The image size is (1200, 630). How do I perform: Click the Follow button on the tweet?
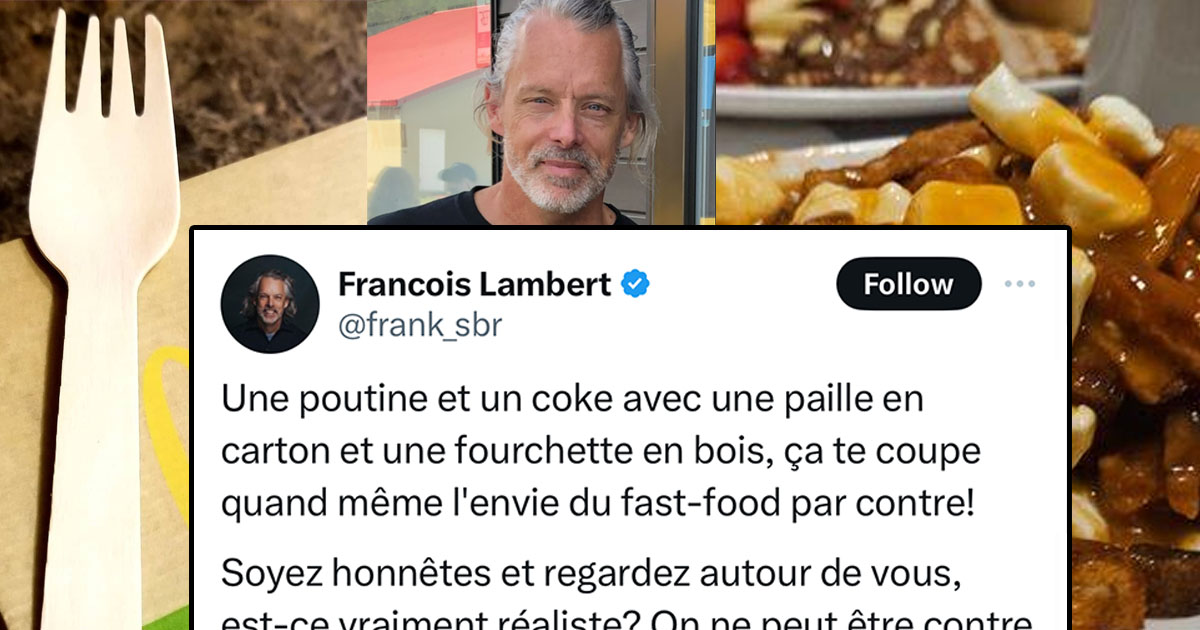908,284
